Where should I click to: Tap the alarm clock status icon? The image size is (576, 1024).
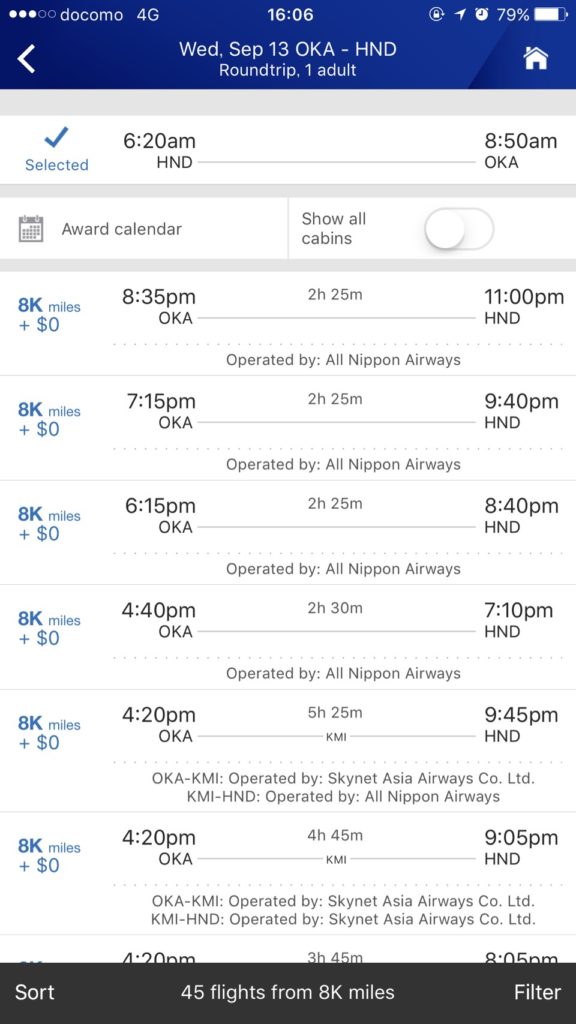coord(482,14)
